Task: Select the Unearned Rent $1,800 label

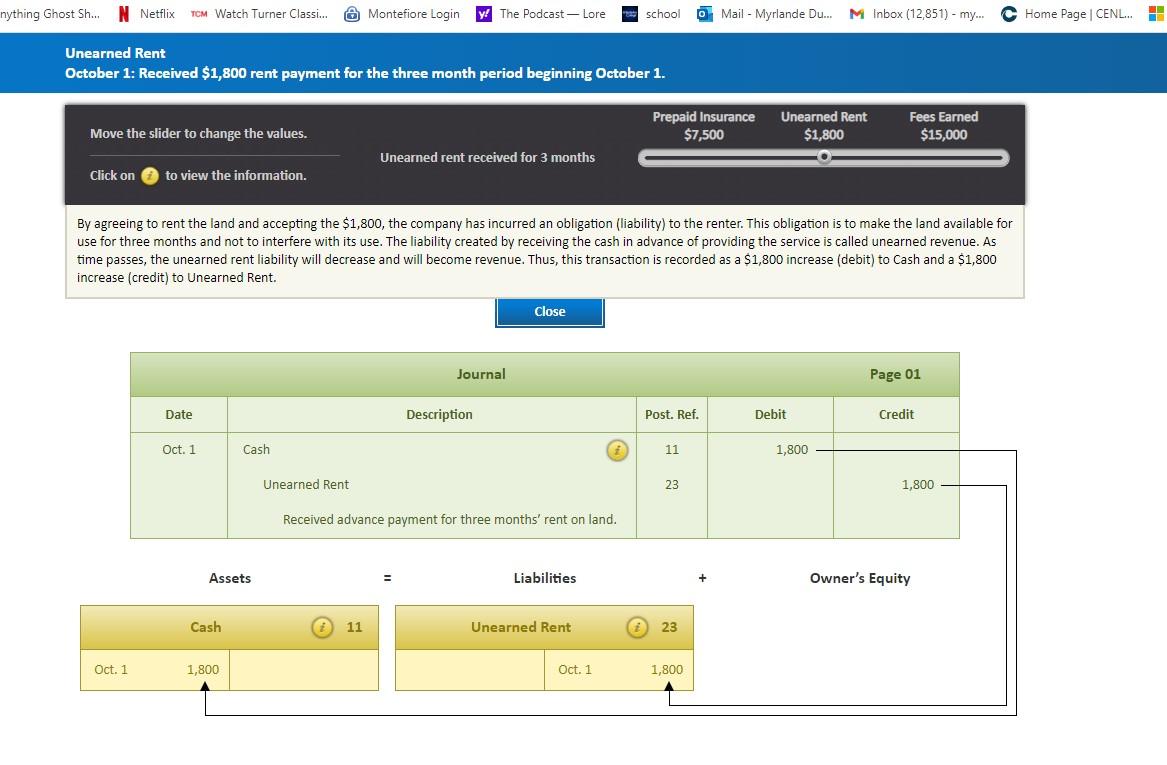Action: click(824, 126)
